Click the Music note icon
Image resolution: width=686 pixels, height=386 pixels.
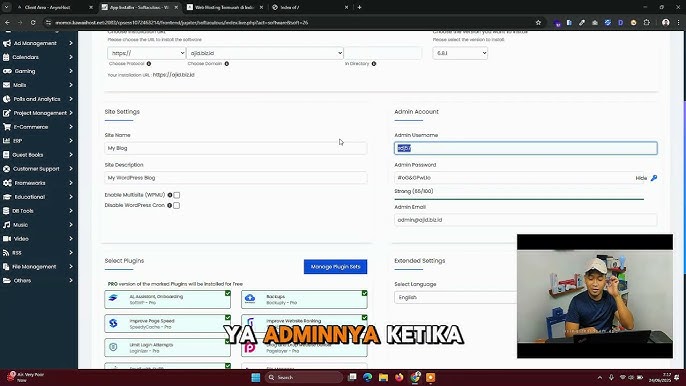click(x=7, y=225)
